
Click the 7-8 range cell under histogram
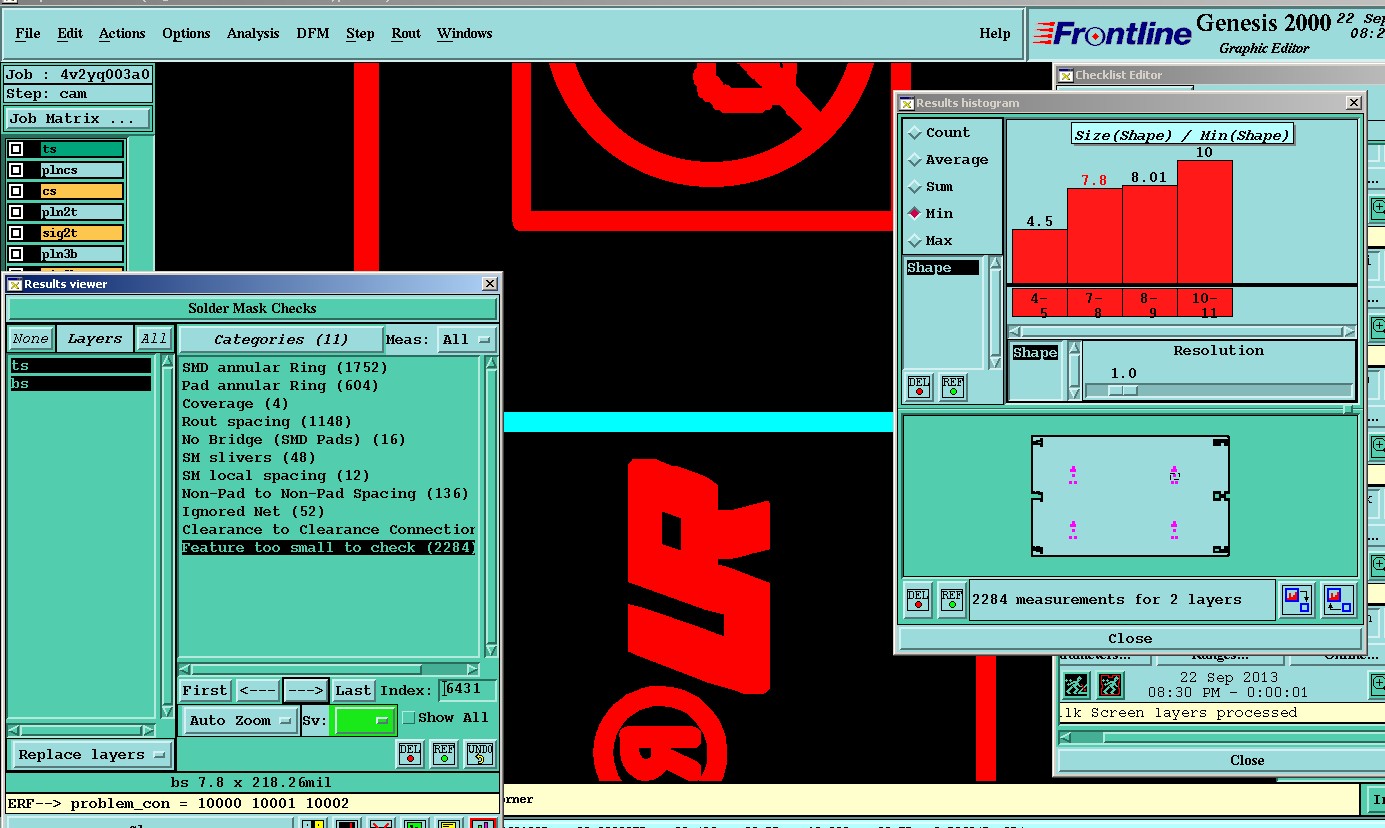click(1094, 304)
